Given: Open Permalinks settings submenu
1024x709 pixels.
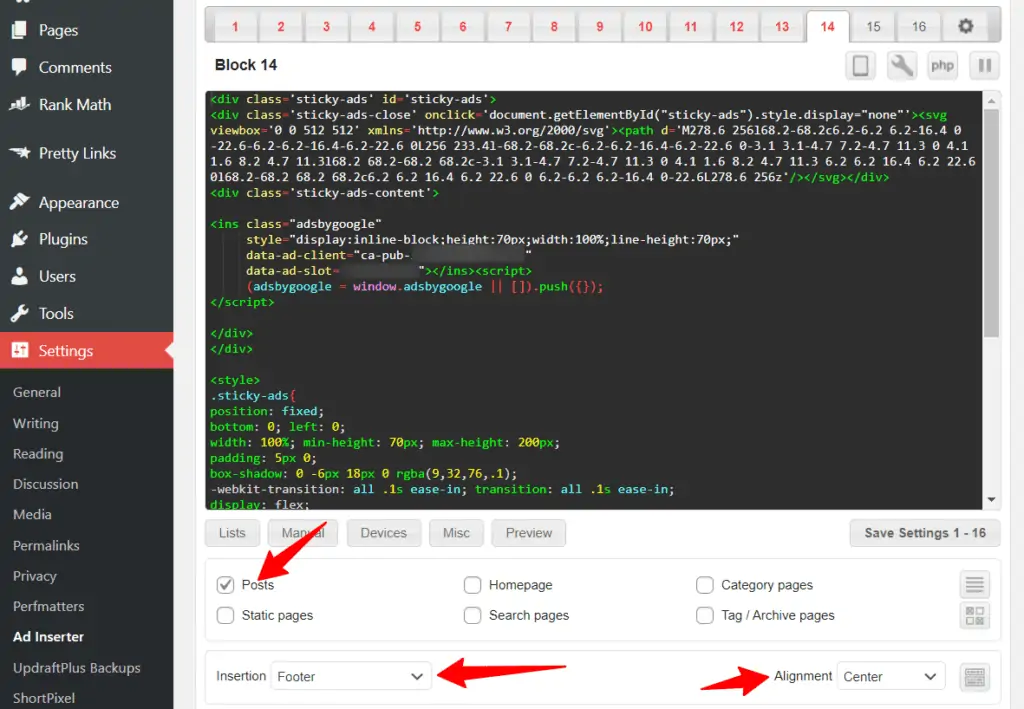Looking at the screenshot, I should (46, 545).
